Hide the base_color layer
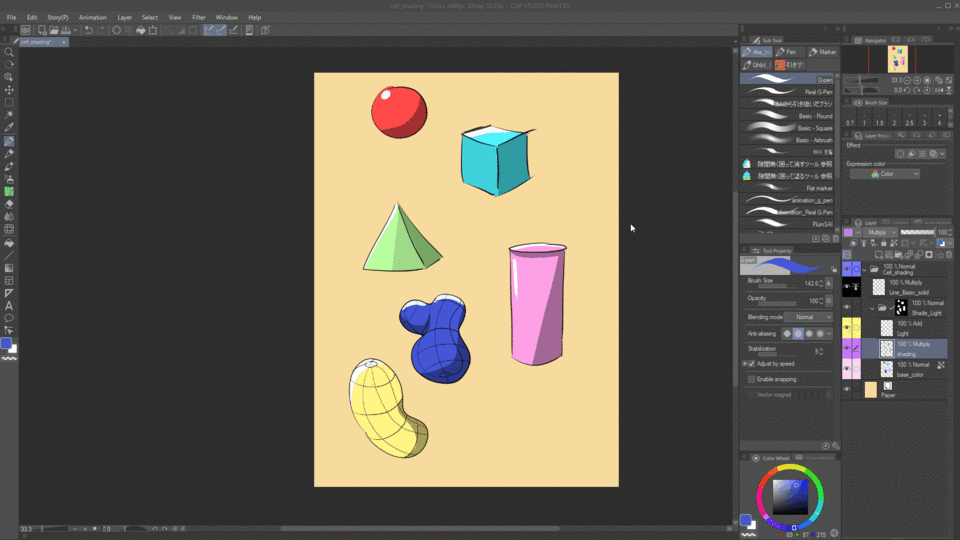 [x=847, y=369]
